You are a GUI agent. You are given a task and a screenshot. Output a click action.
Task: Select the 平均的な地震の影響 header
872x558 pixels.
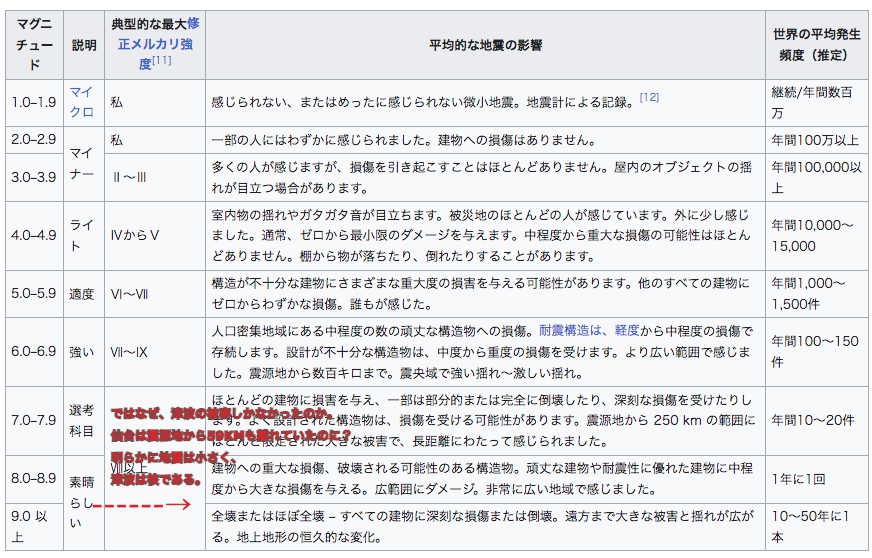pos(485,45)
